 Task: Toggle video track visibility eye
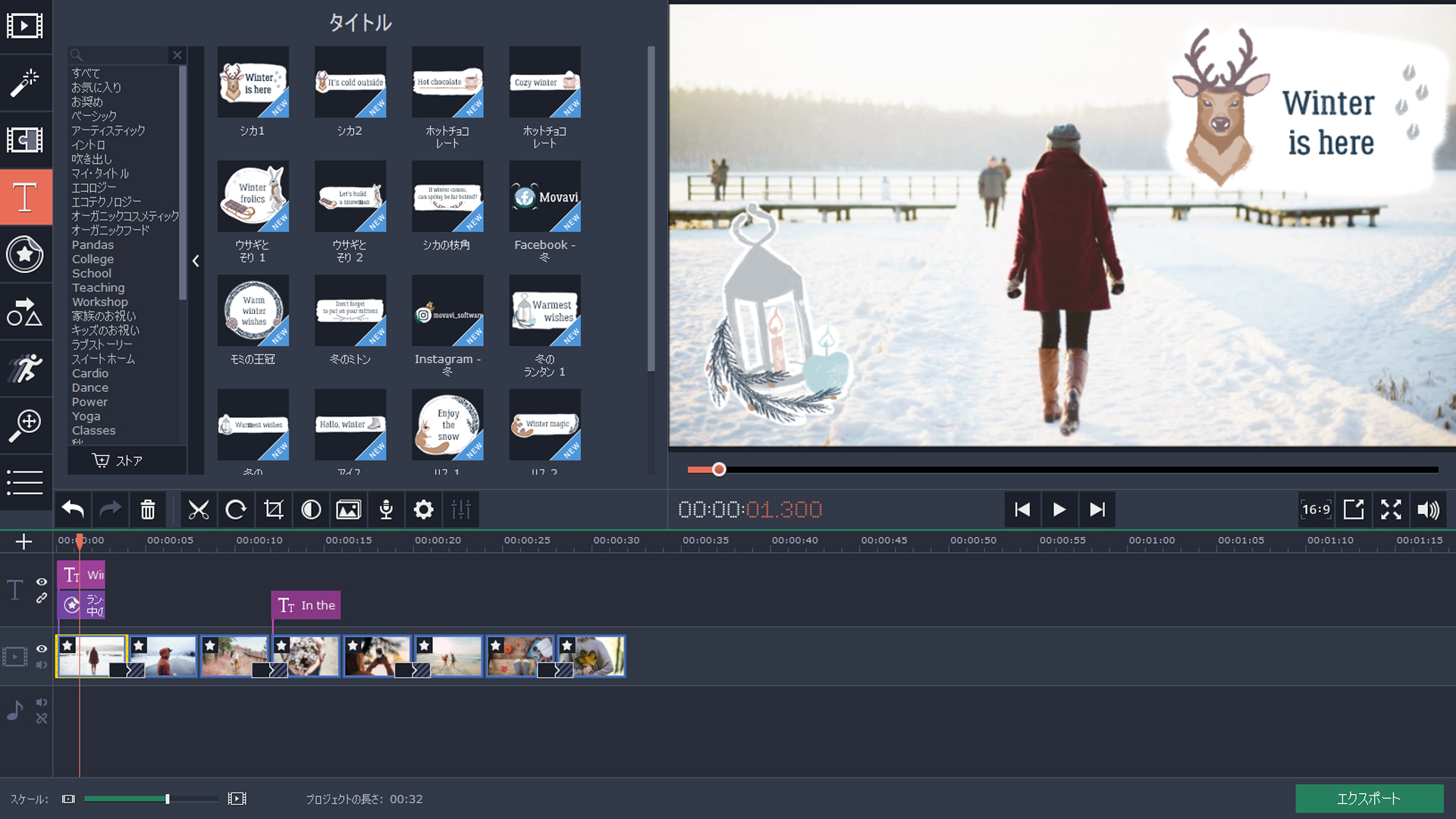(x=42, y=648)
